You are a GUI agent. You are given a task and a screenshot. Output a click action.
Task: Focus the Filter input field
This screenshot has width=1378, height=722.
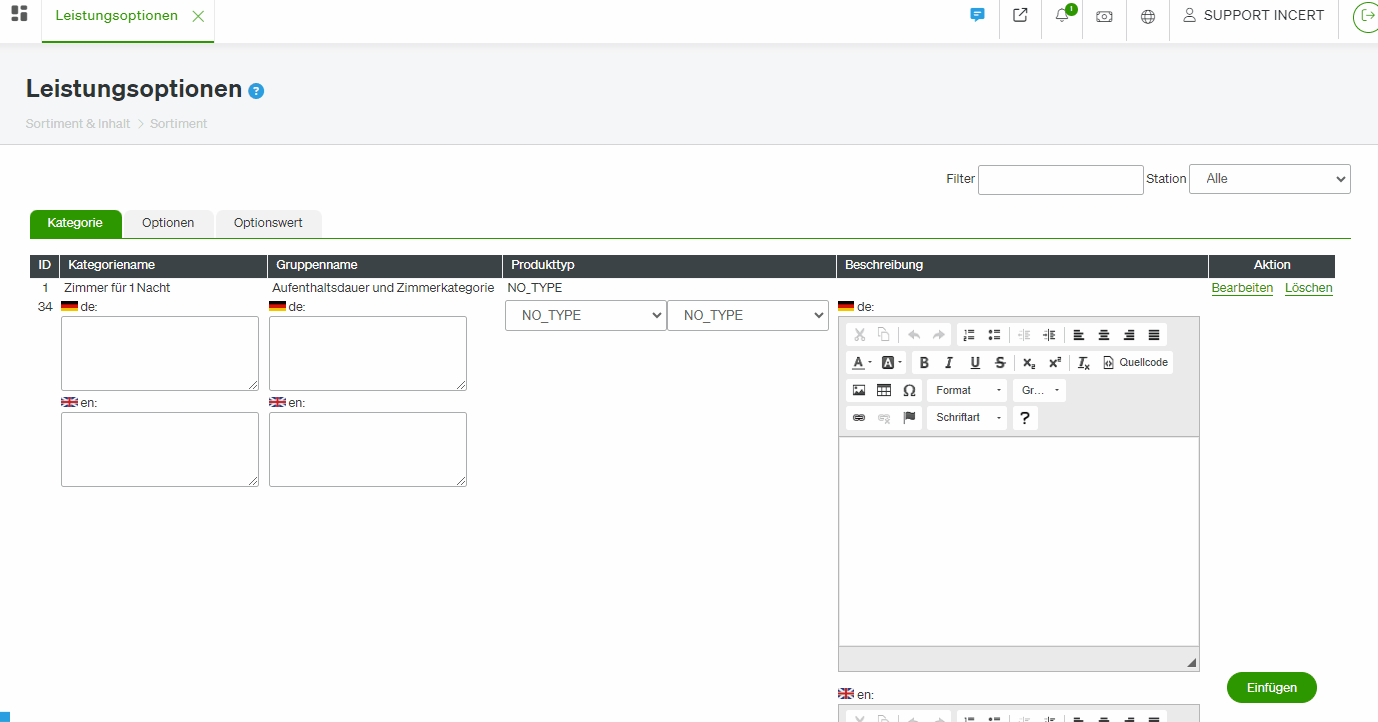[x=1060, y=180]
